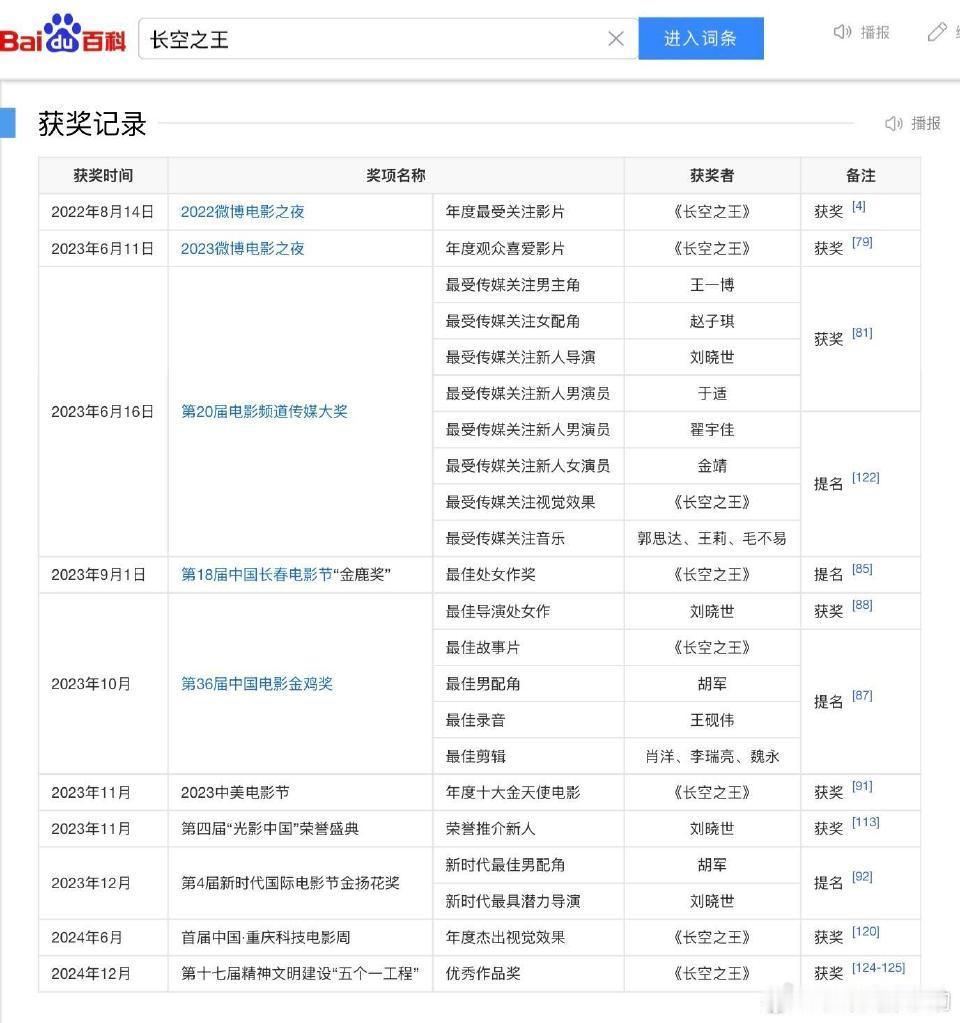Clear the search box with X icon
This screenshot has height=1023, width=960.
615,39
